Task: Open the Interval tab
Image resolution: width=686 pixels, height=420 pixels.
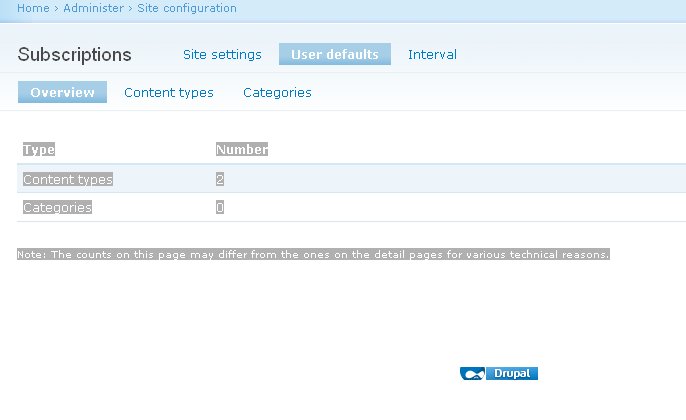Action: click(x=432, y=54)
